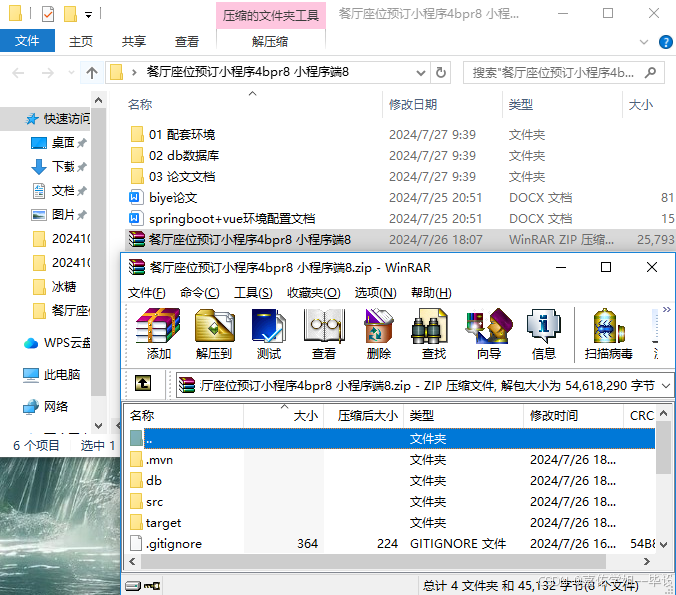Open the WinRAR archive path dropdown

(666, 385)
